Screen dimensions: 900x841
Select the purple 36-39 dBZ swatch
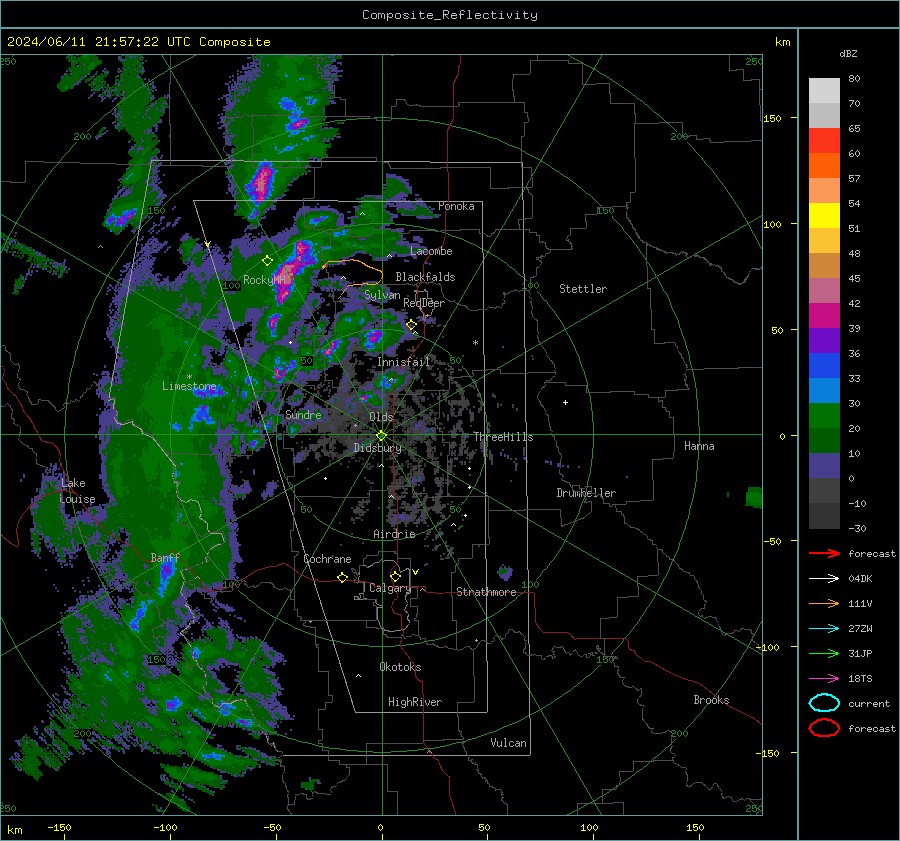(x=824, y=340)
